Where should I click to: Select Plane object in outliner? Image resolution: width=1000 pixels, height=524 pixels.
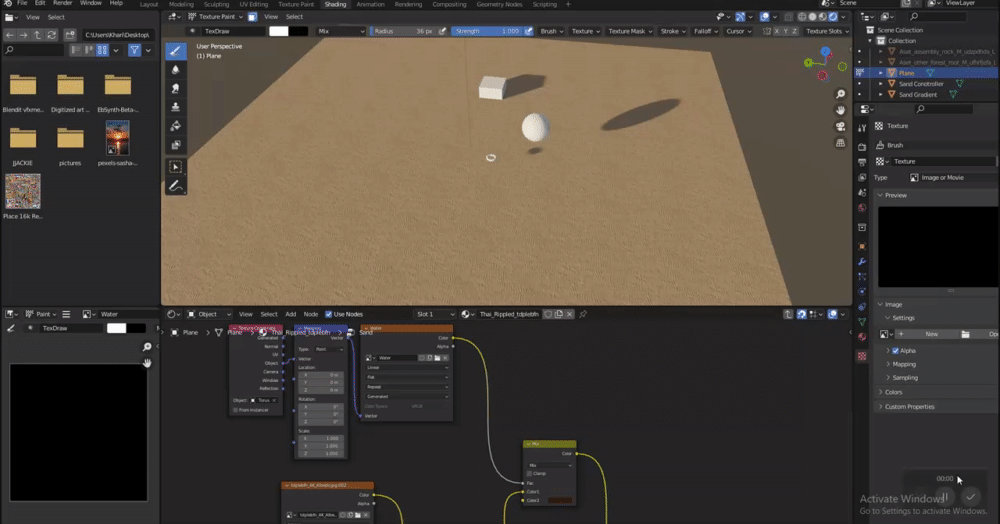coord(906,73)
